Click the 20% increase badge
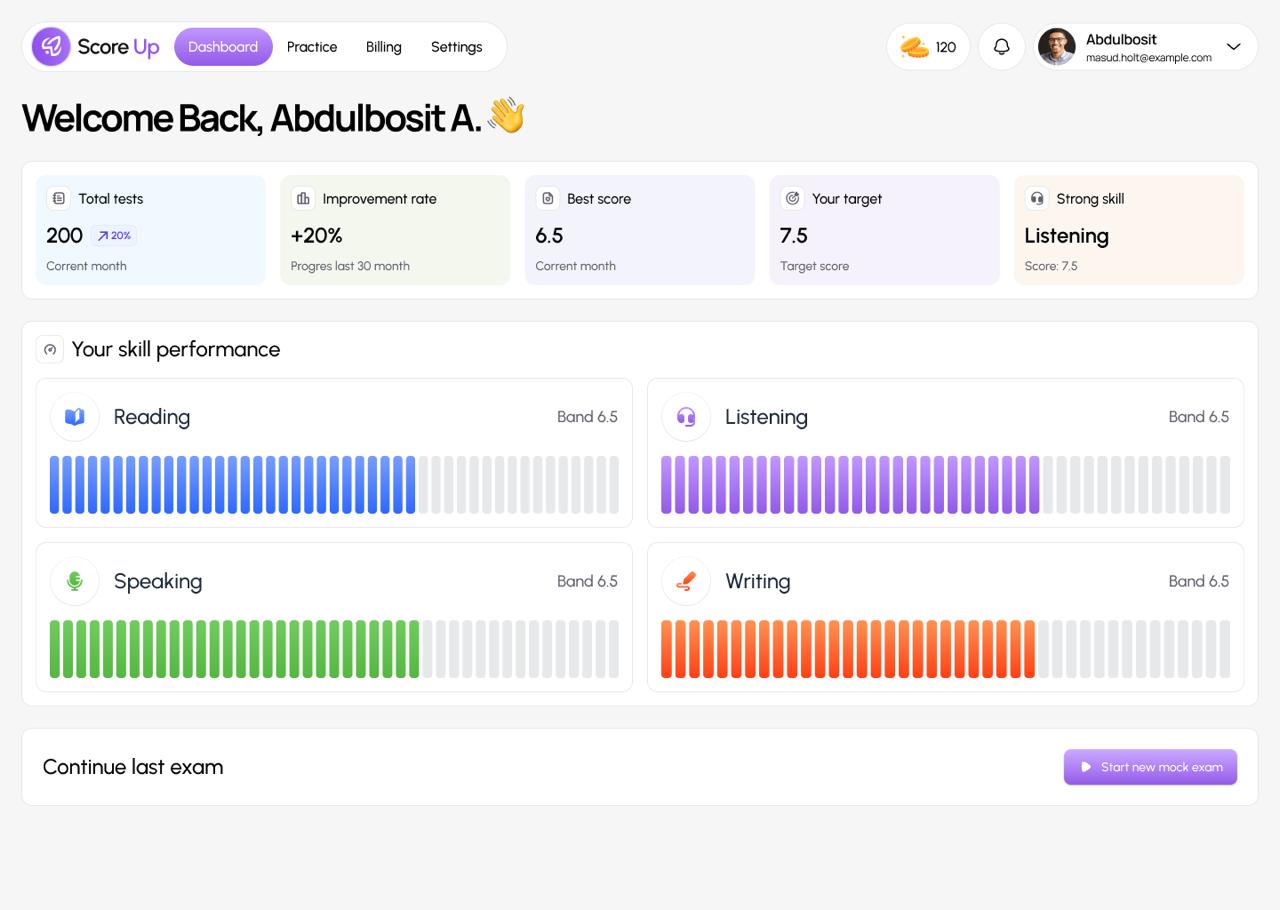The height and width of the screenshot is (910, 1280). click(x=114, y=236)
